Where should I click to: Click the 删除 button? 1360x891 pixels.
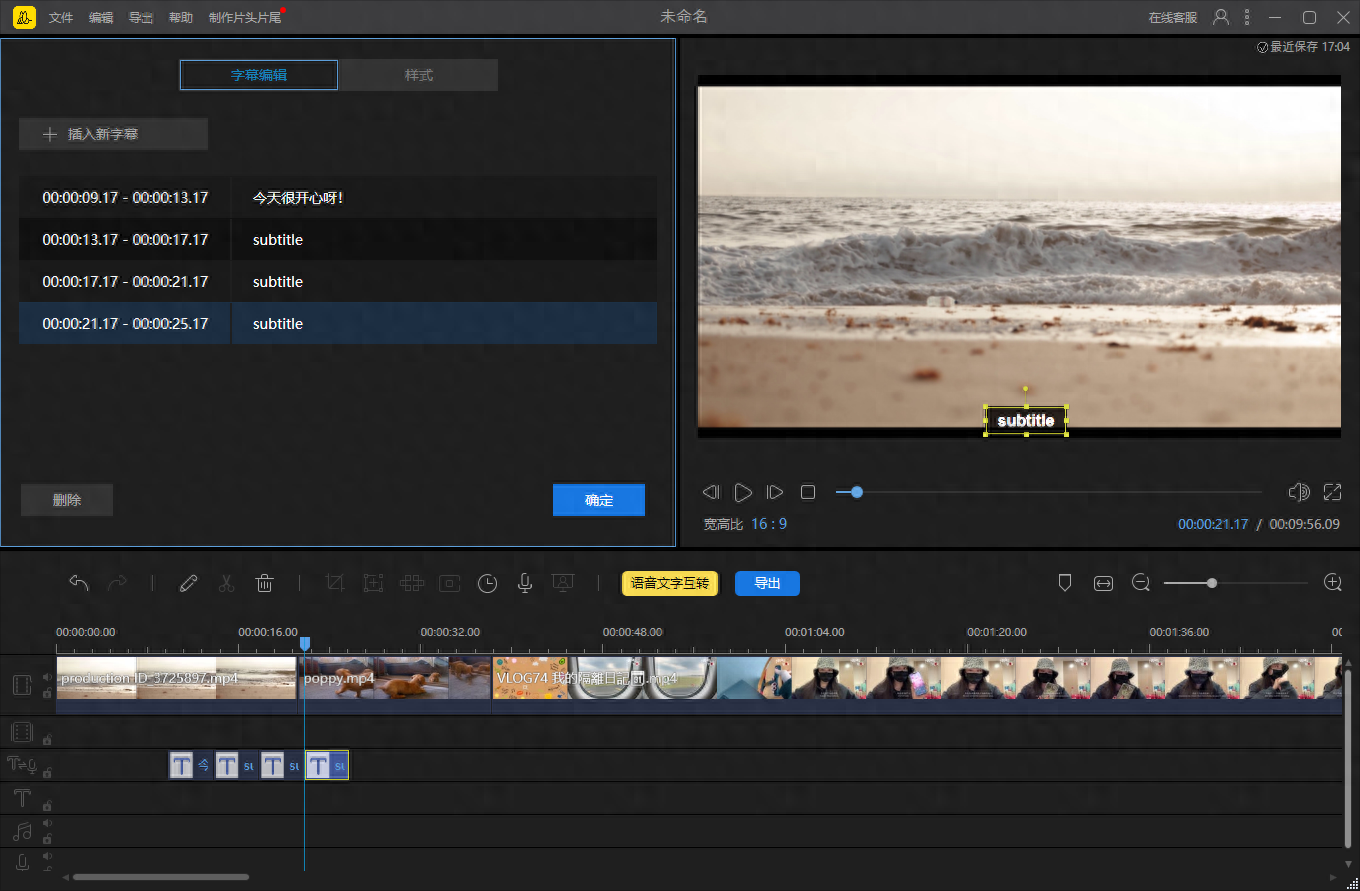pyautogui.click(x=67, y=500)
